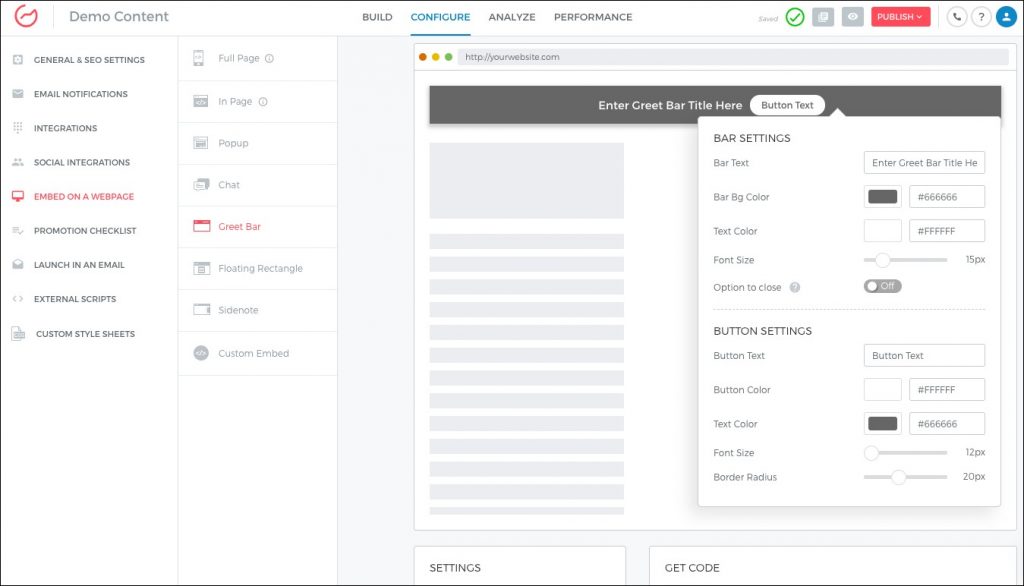The image size is (1024, 586).
Task: Click the Button Text preview button
Action: tap(787, 105)
